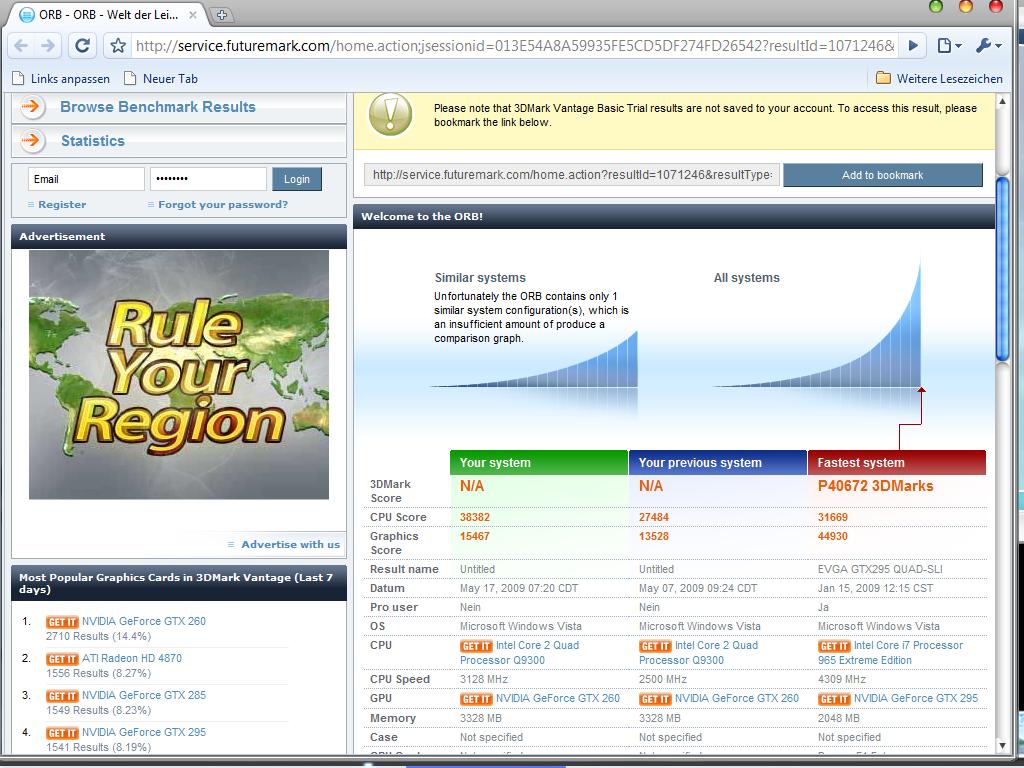
Task: Click GET IT badge for previous system CPU
Action: coord(655,646)
